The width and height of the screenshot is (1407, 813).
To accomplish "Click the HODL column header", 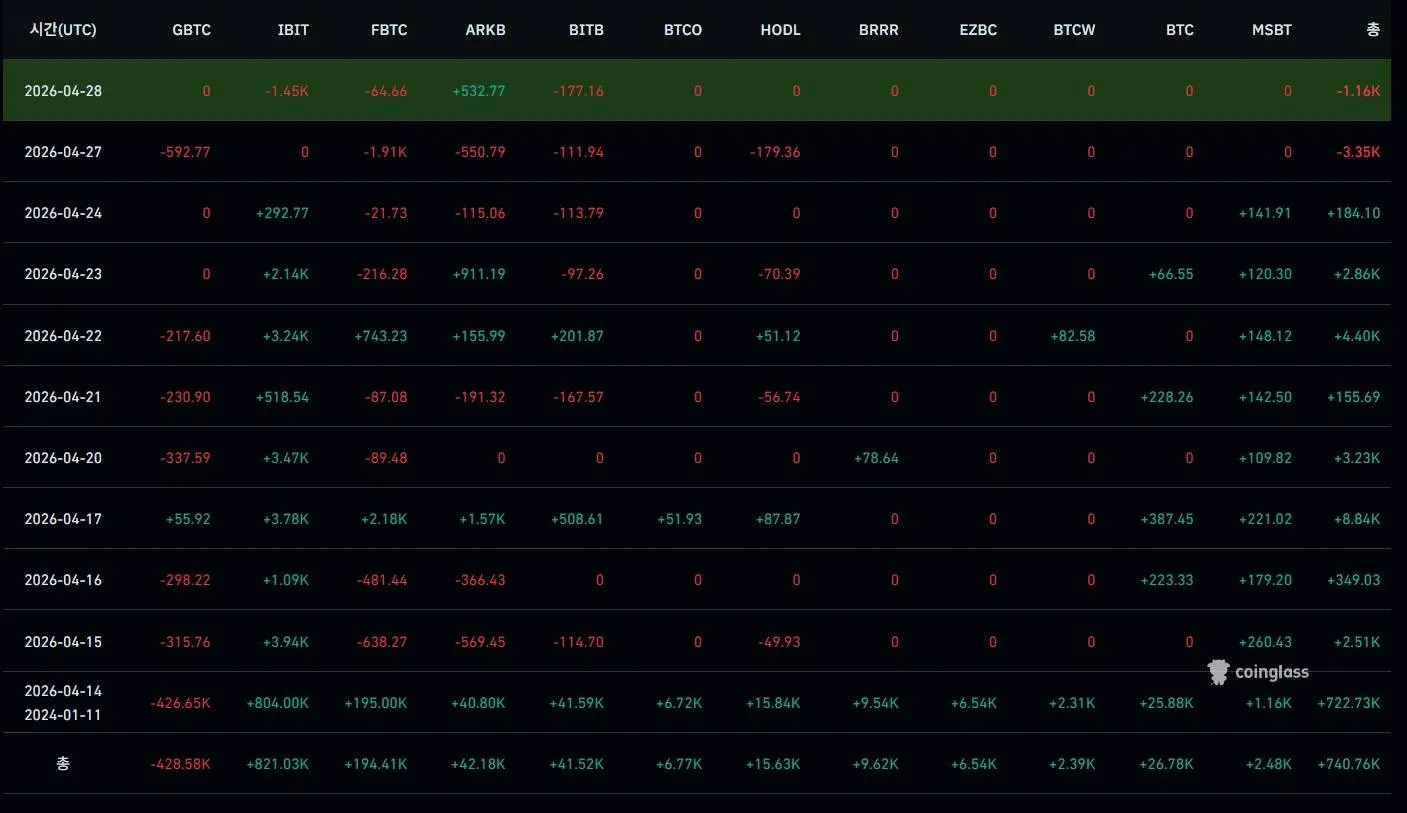I will point(780,30).
